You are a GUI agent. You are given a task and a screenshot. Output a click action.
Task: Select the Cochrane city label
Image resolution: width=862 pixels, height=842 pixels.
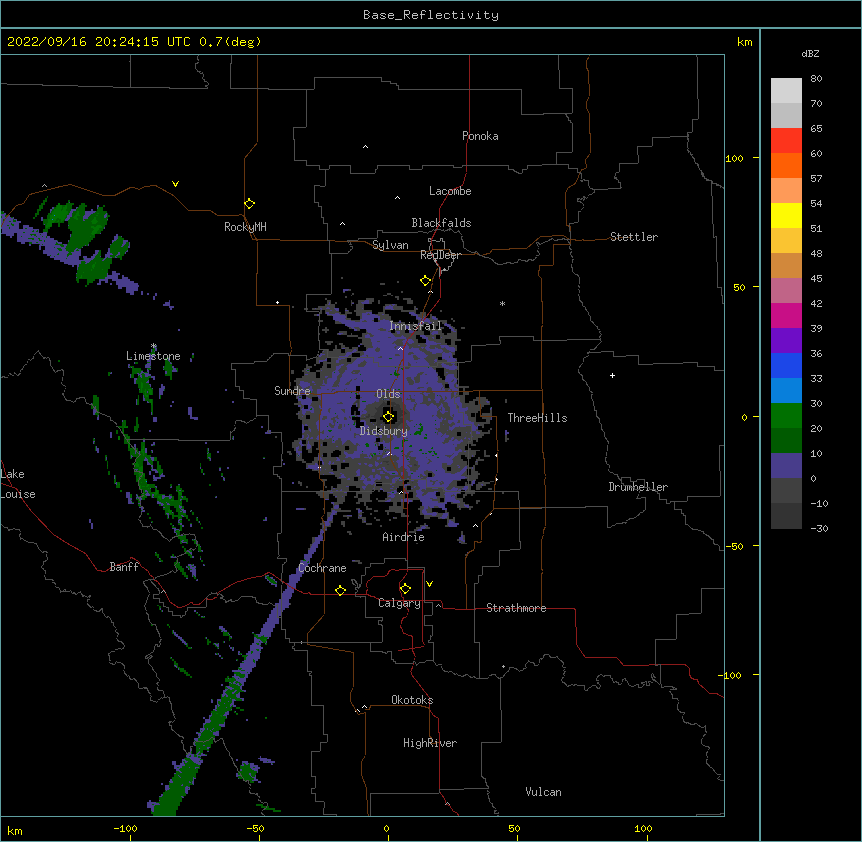[x=322, y=568]
